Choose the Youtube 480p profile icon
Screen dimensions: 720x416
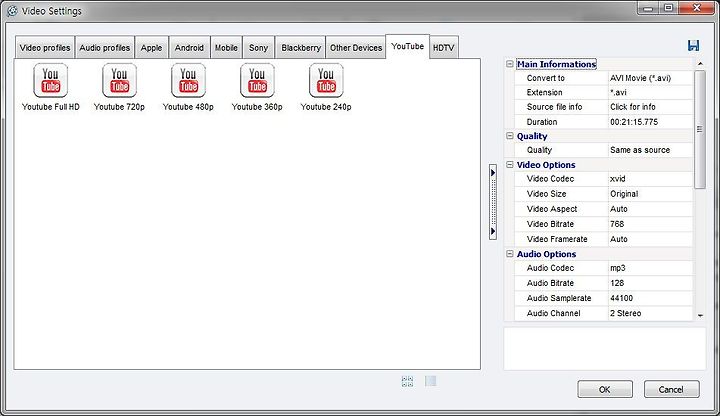pos(188,81)
